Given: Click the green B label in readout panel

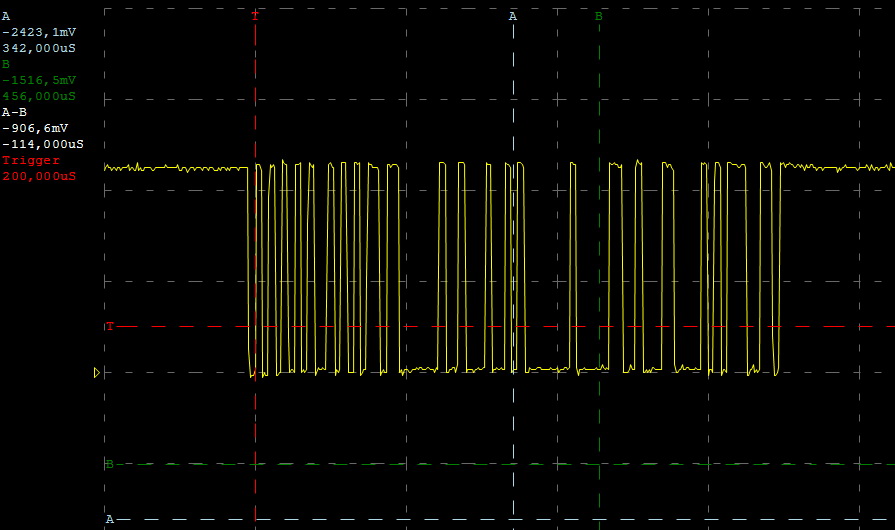Looking at the screenshot, I should pos(6,64).
